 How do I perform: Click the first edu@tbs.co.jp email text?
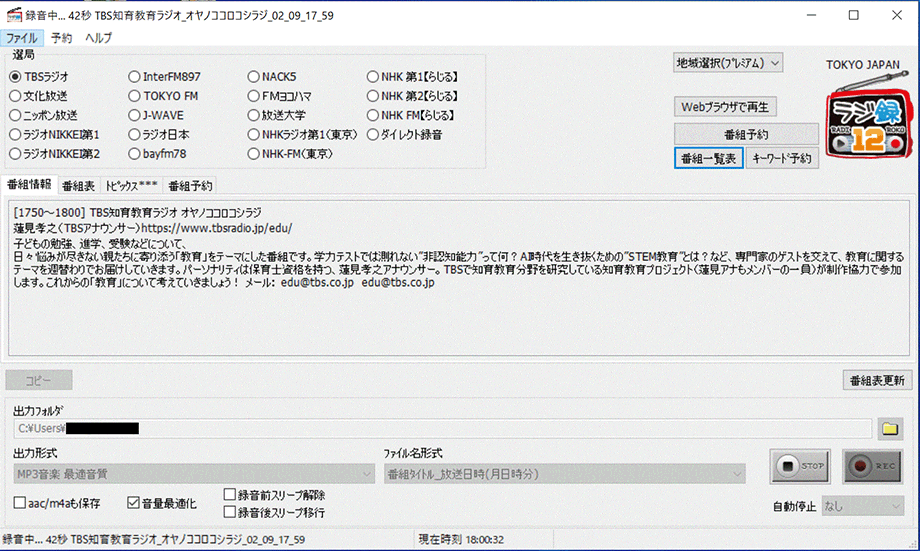coord(317,282)
